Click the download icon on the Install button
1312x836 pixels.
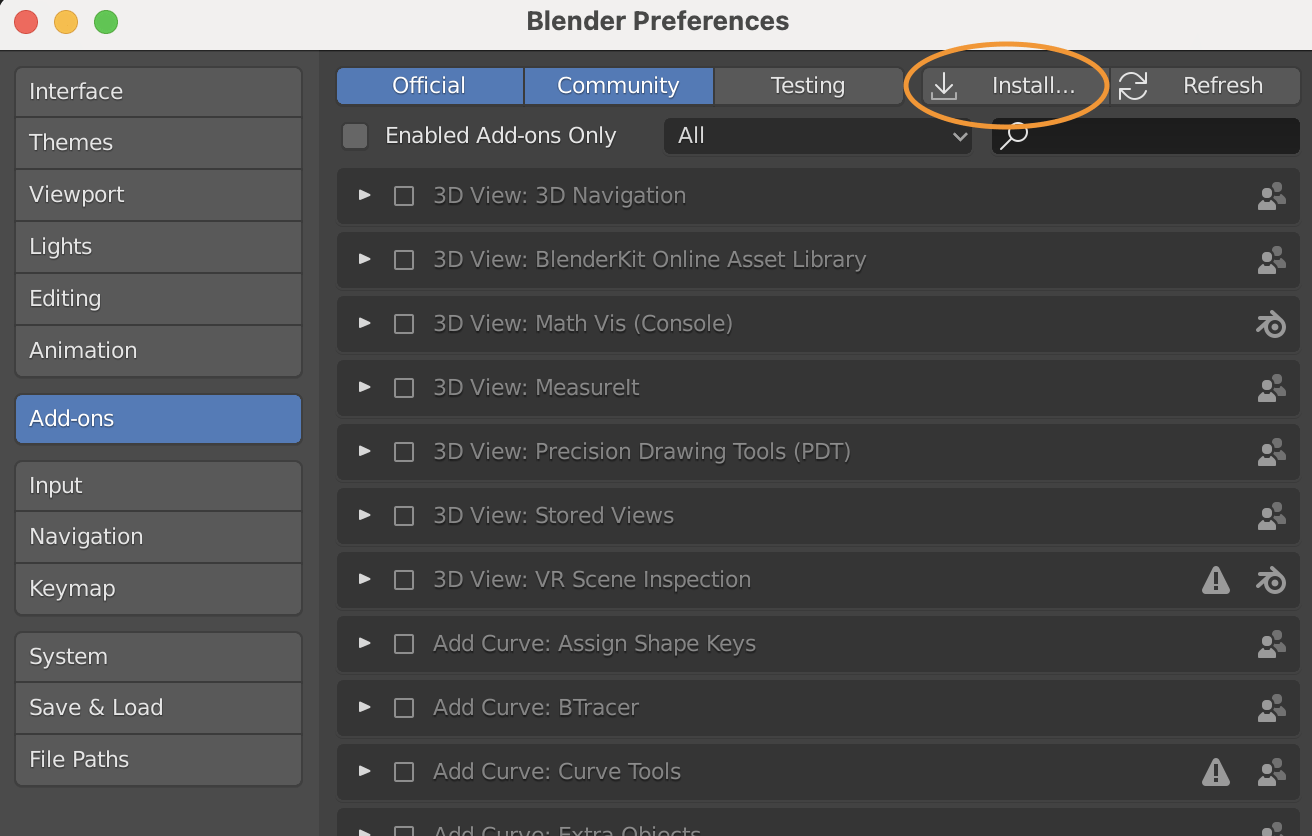pos(944,86)
